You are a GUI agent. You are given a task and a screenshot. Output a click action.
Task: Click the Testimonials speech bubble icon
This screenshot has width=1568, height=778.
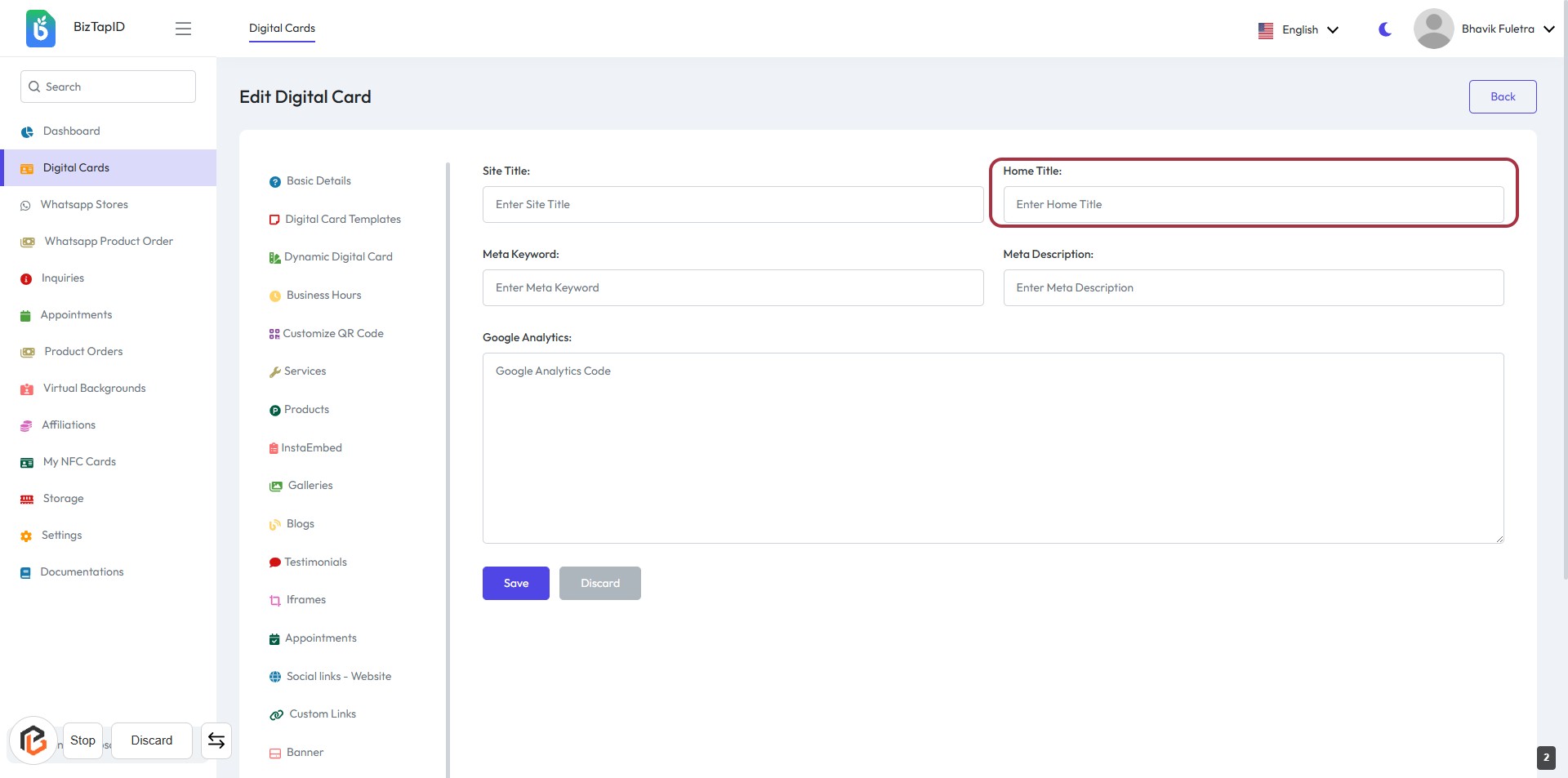click(x=275, y=562)
